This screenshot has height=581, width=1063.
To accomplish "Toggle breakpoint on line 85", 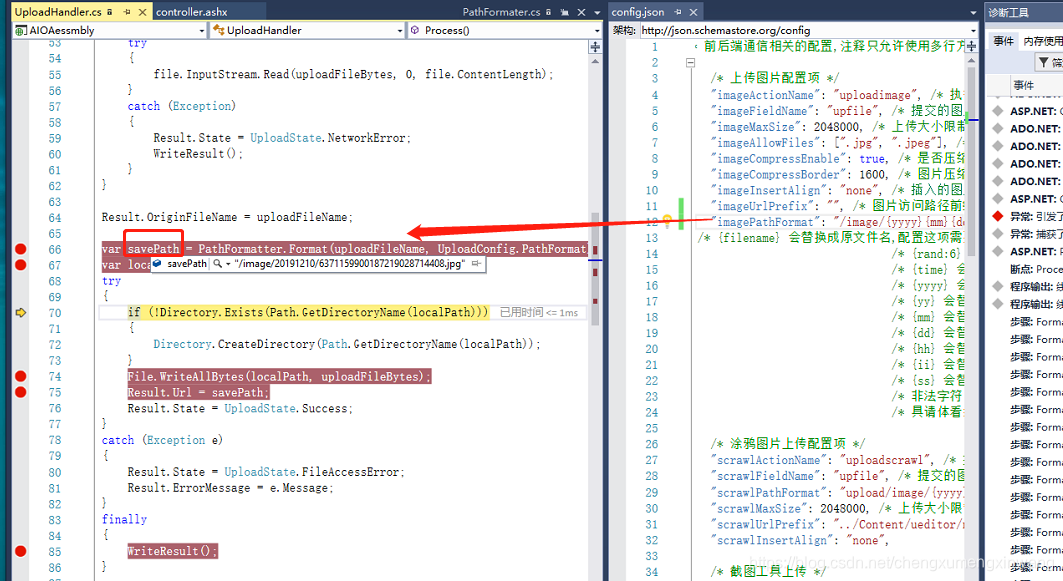I will click(21, 551).
